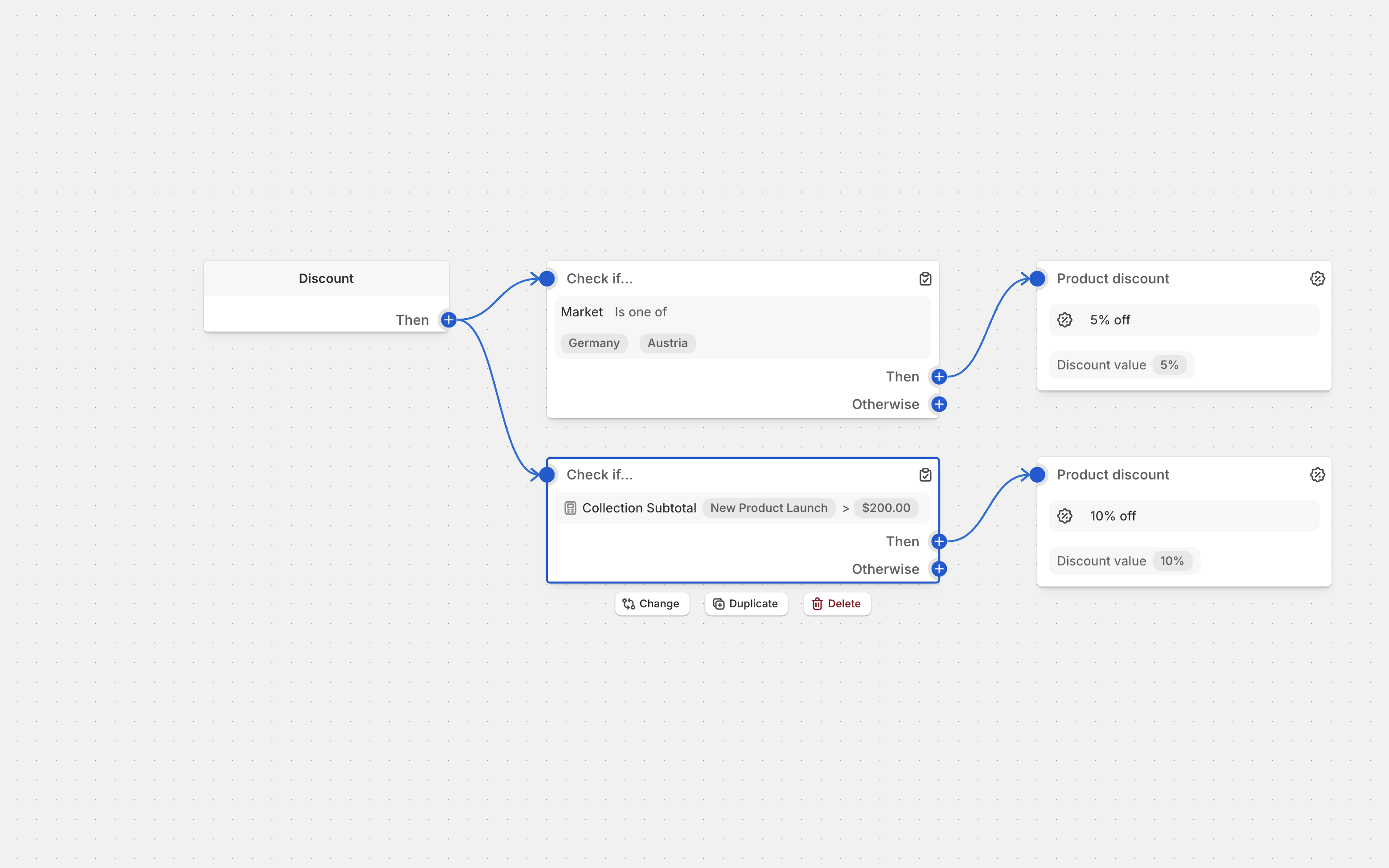Click the New Product Launch collection chip
The image size is (1389, 868).
(768, 508)
